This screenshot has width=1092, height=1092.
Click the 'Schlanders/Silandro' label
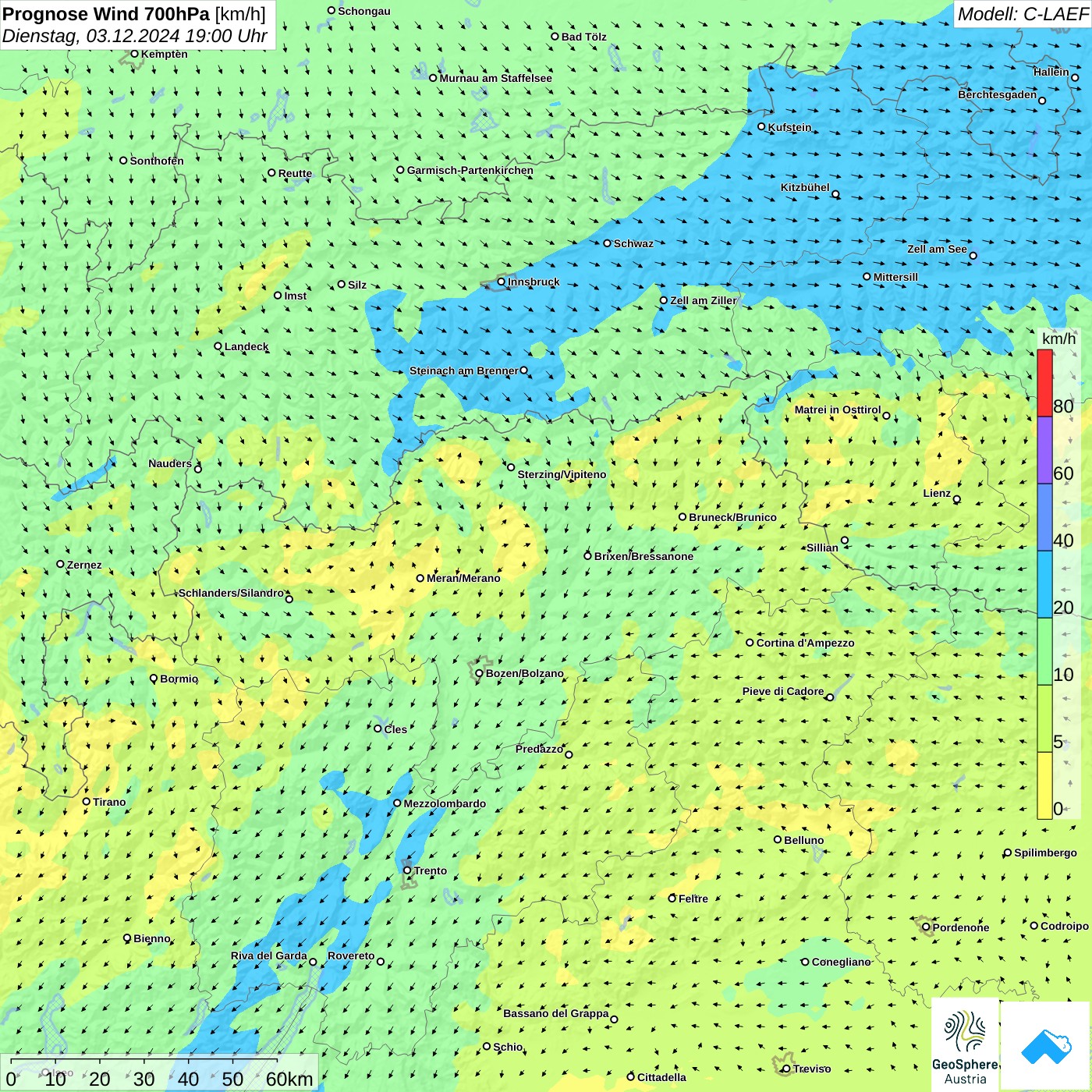(x=231, y=593)
